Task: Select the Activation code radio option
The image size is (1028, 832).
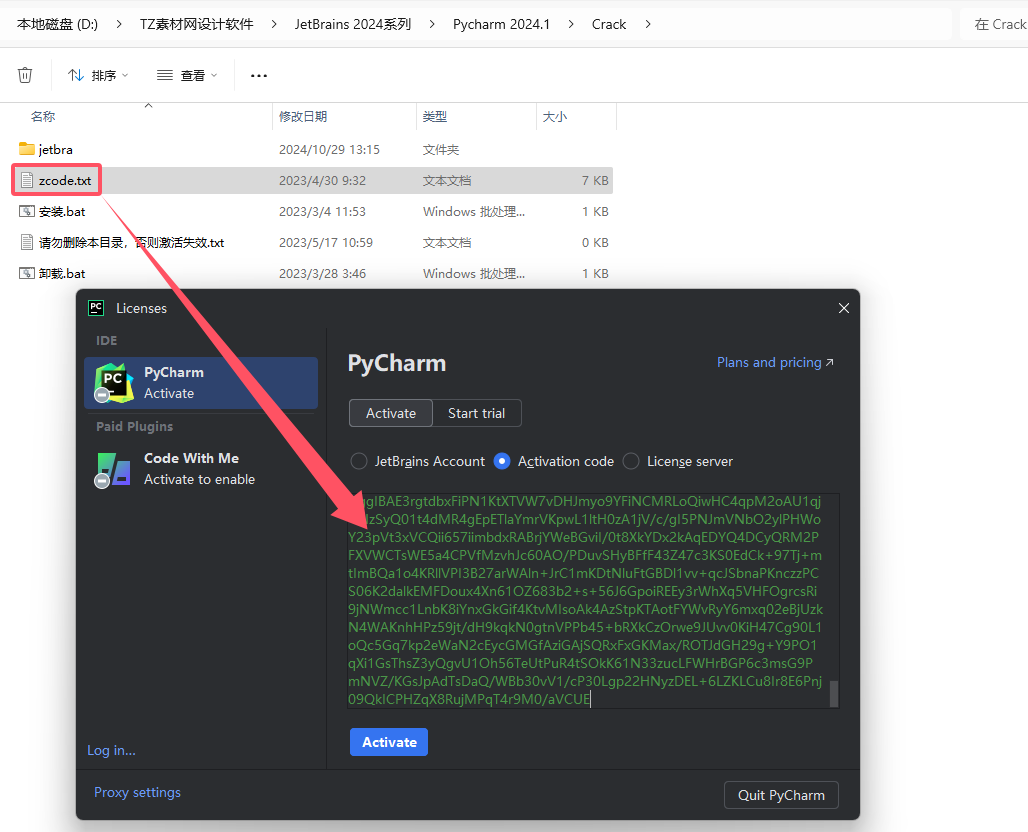Action: 502,461
